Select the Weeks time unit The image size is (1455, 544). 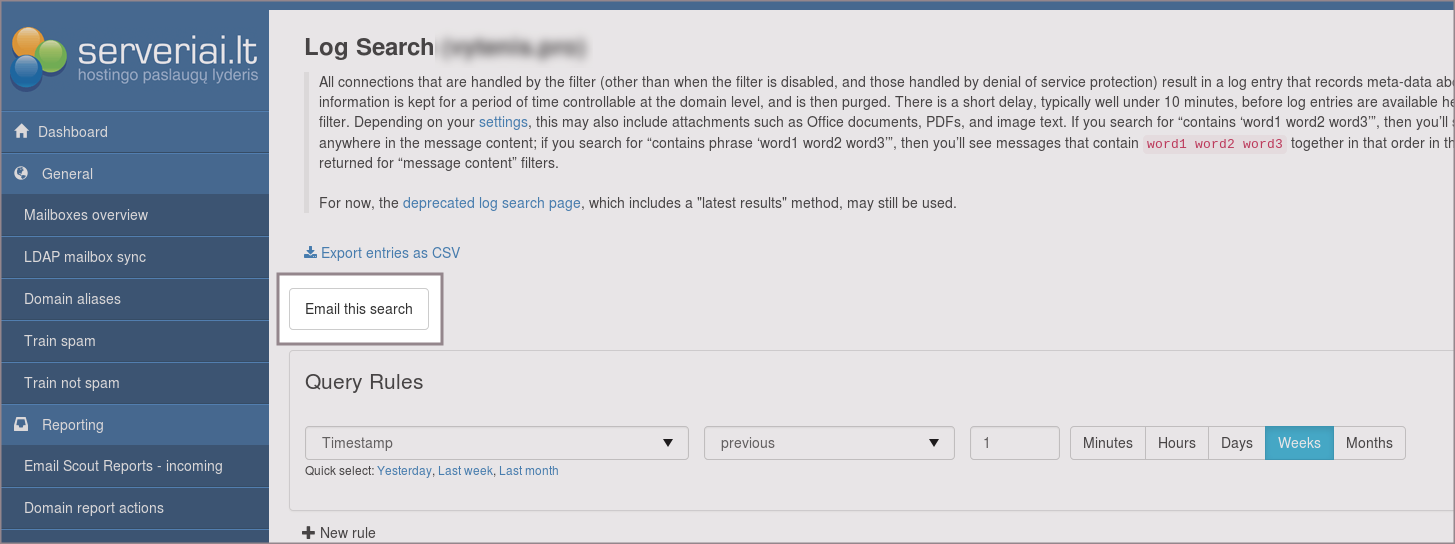click(x=1298, y=443)
